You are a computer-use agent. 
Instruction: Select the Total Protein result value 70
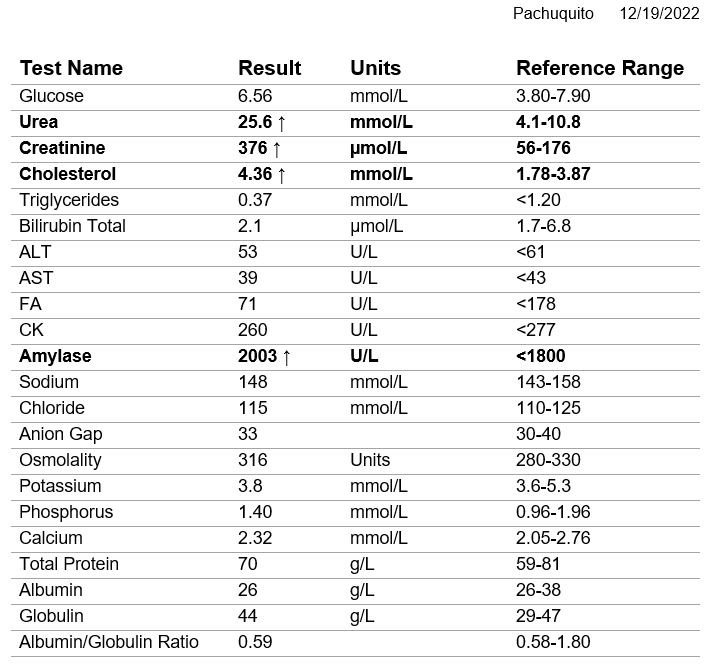(x=248, y=564)
